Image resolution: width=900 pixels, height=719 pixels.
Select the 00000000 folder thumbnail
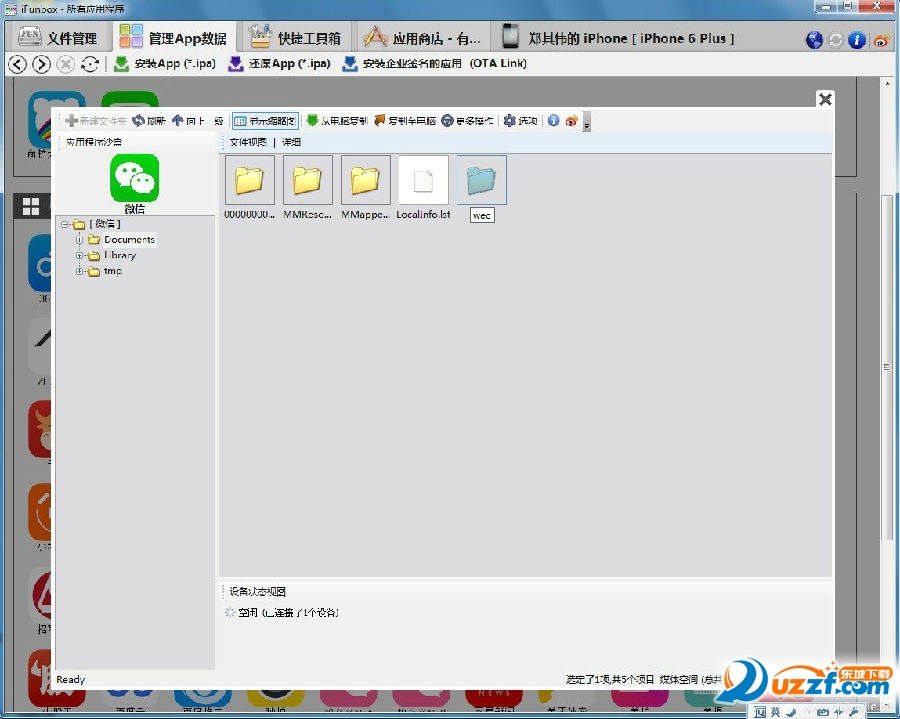pyautogui.click(x=249, y=180)
